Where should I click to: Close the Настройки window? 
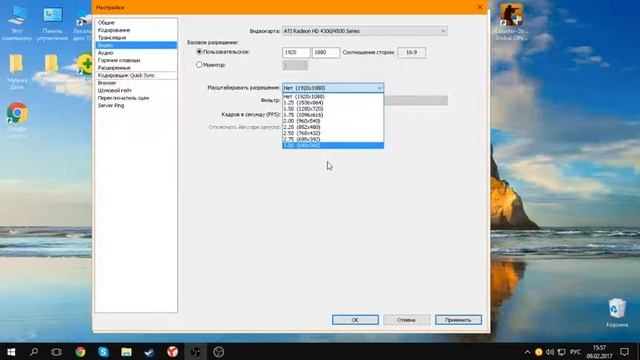tap(480, 7)
